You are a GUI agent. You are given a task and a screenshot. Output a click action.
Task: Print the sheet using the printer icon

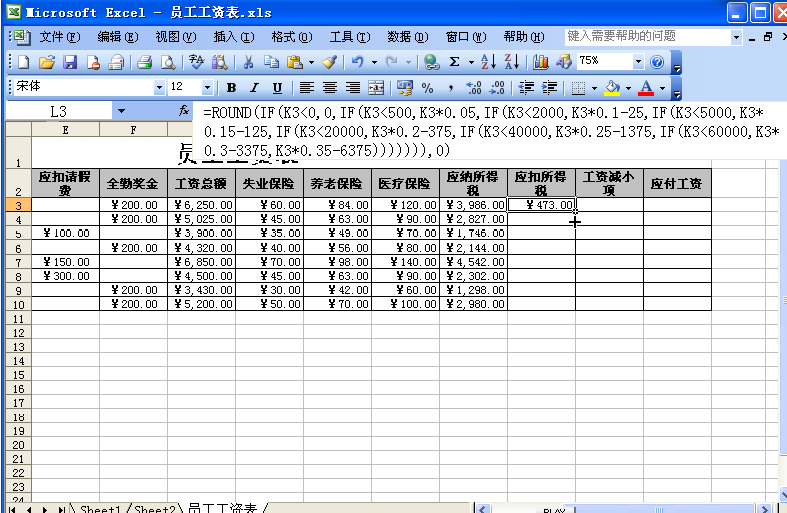pyautogui.click(x=145, y=62)
